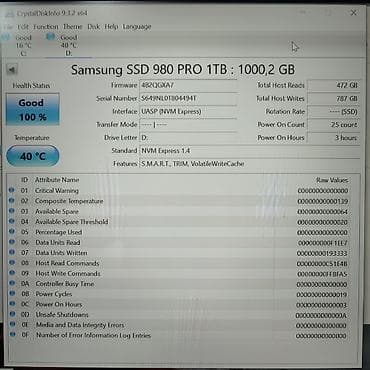Select the Percentage Used attribute name
The width and height of the screenshot is (370, 370).
pos(59,232)
